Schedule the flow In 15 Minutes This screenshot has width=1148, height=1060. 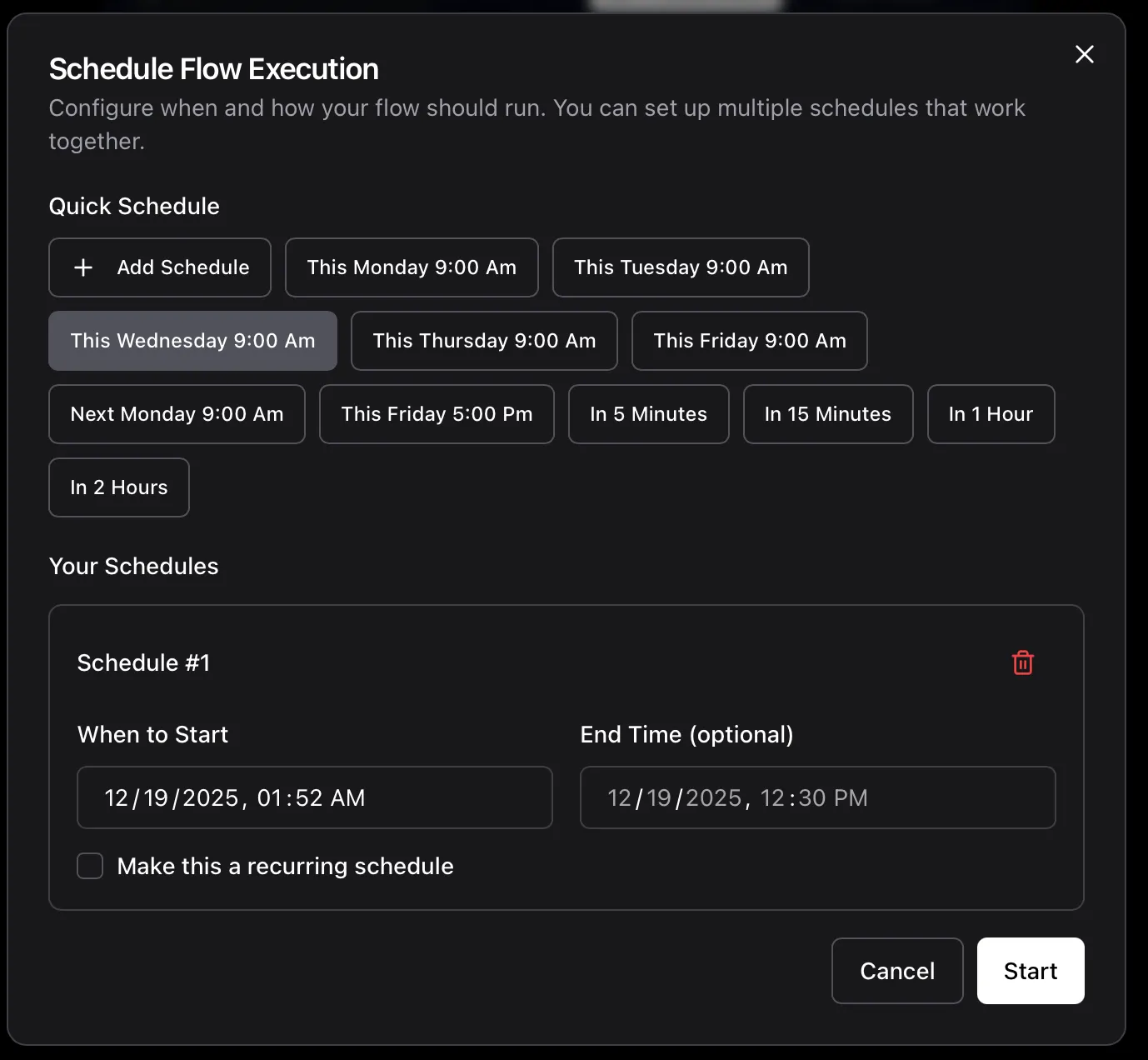[x=828, y=414]
